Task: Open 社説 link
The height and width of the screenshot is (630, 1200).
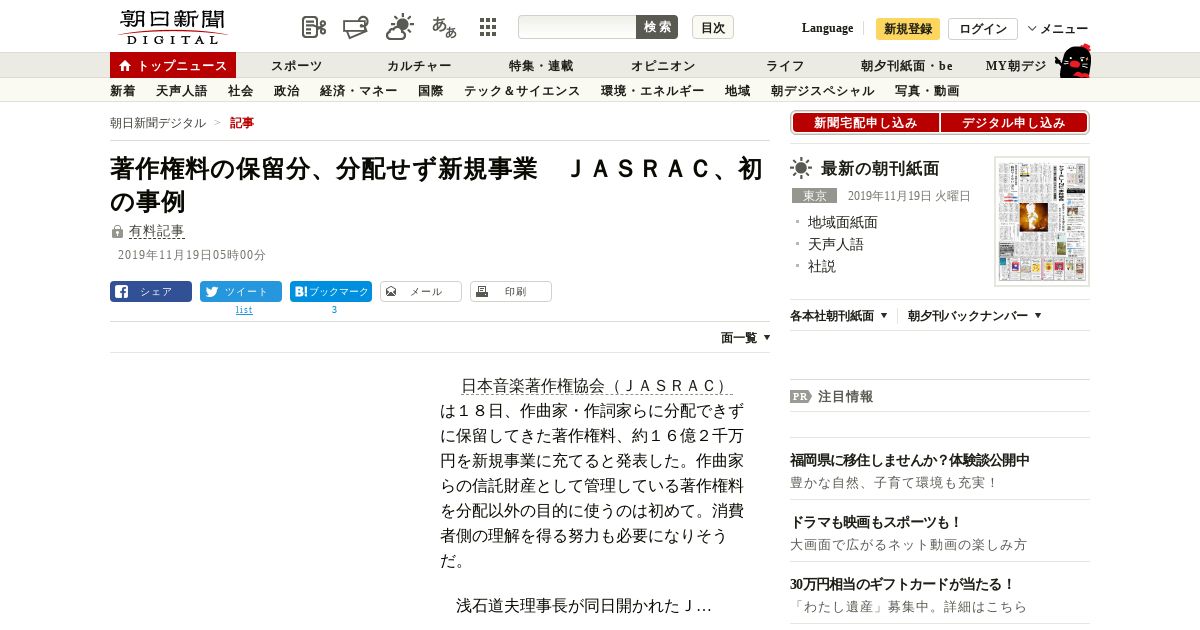Action: (x=822, y=266)
